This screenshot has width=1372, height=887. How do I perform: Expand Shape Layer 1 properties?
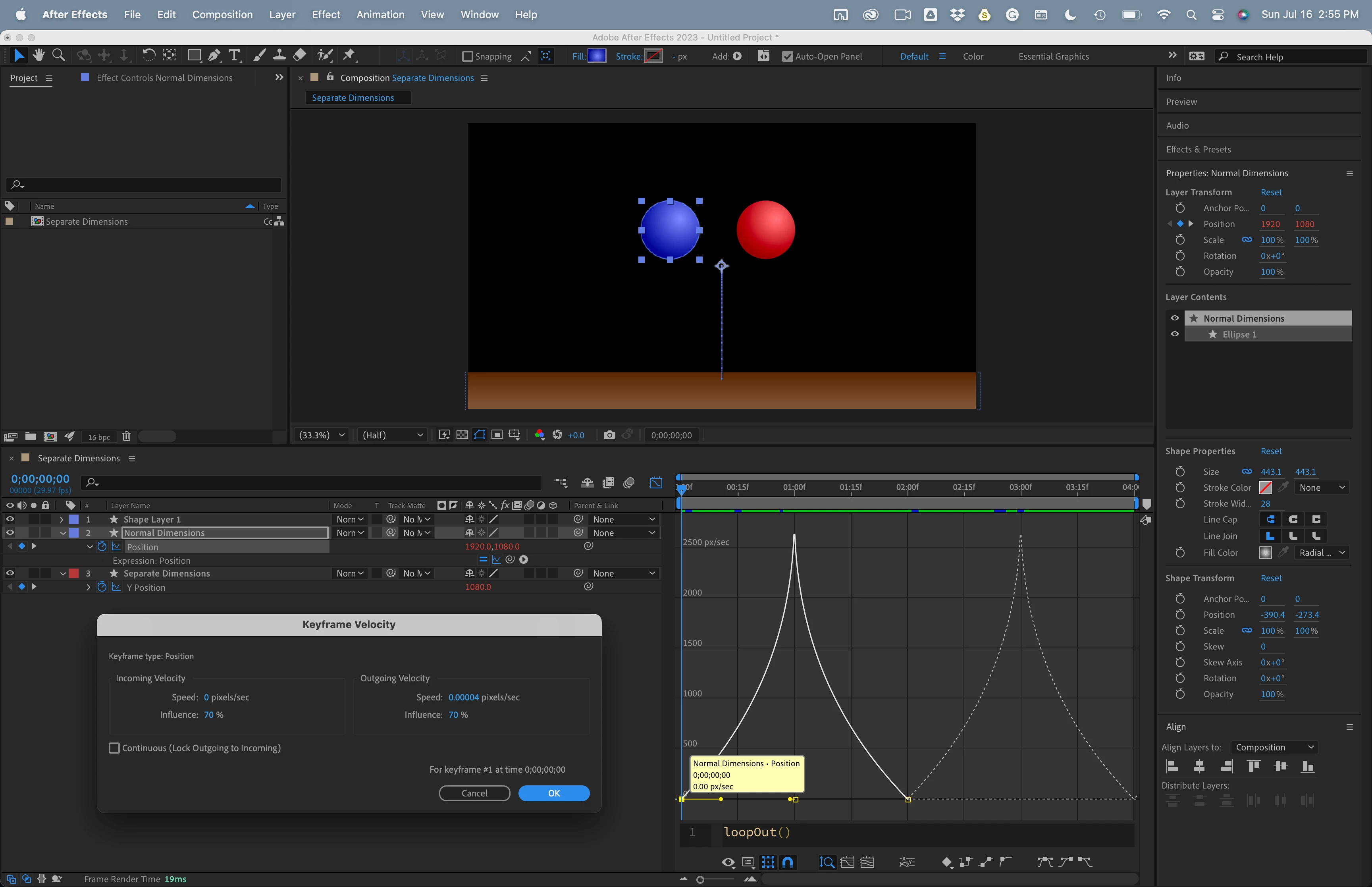point(62,519)
